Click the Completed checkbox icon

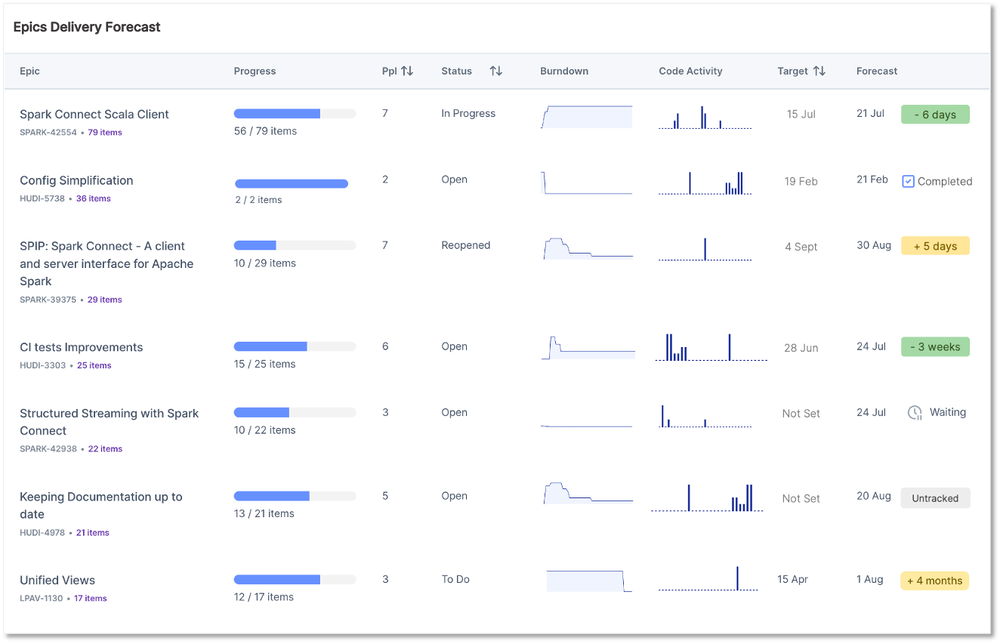(908, 181)
